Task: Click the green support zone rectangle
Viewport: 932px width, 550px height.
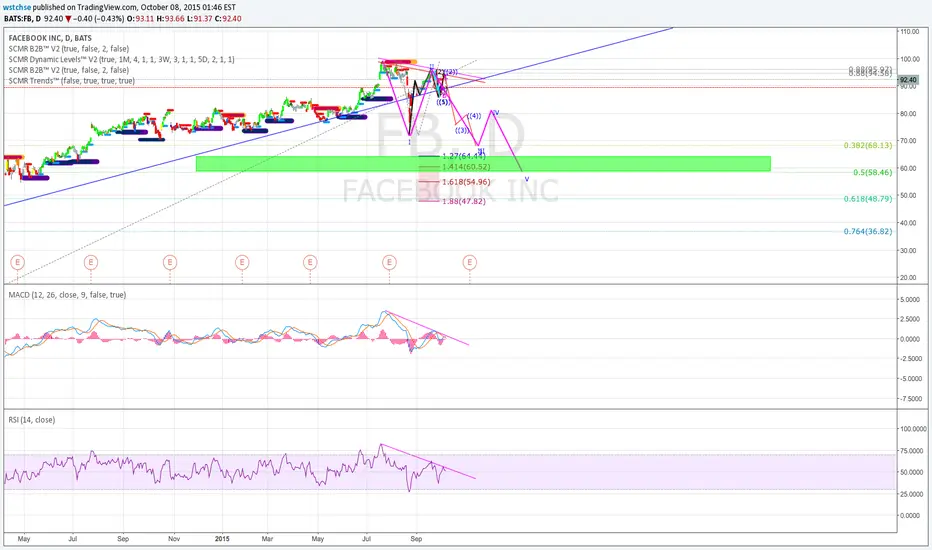Action: coord(483,164)
